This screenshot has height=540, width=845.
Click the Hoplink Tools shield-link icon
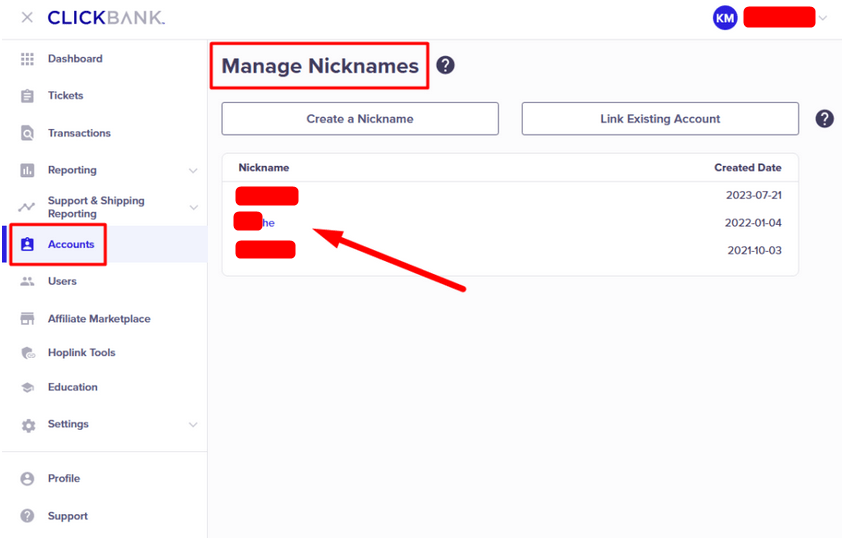coord(27,353)
